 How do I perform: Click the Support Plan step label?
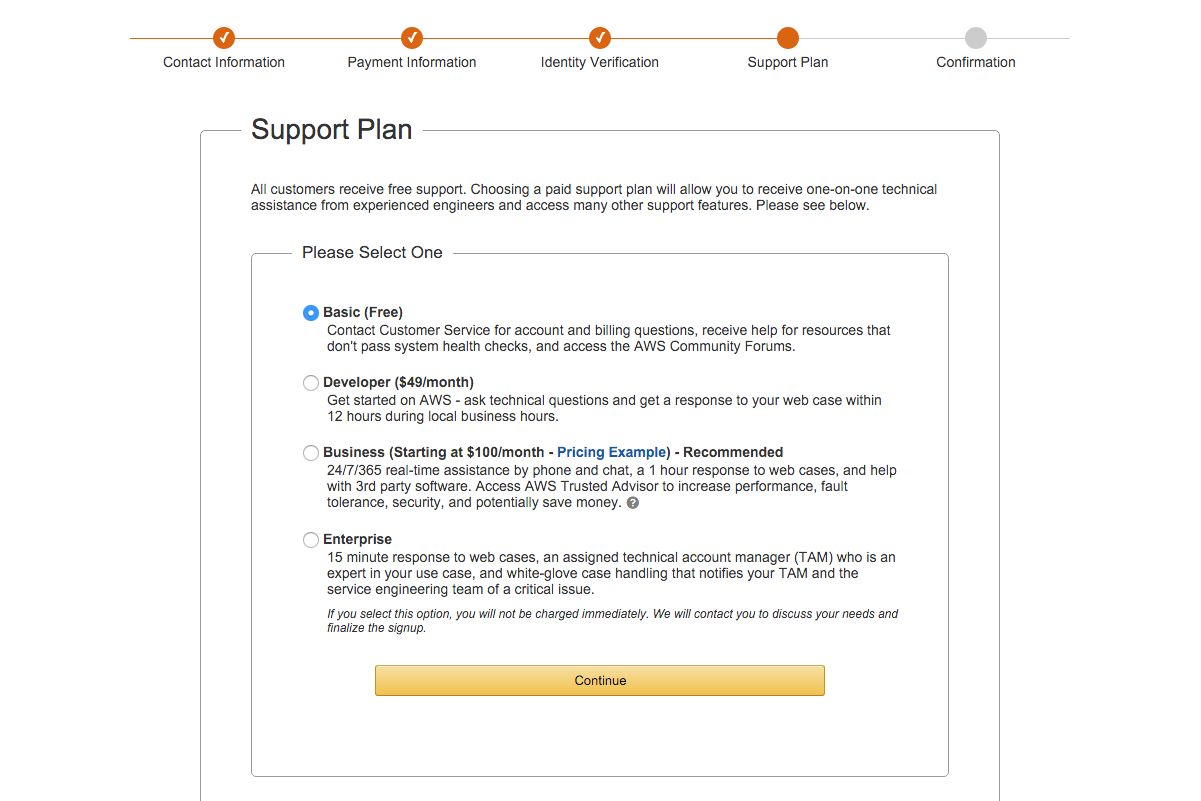788,62
